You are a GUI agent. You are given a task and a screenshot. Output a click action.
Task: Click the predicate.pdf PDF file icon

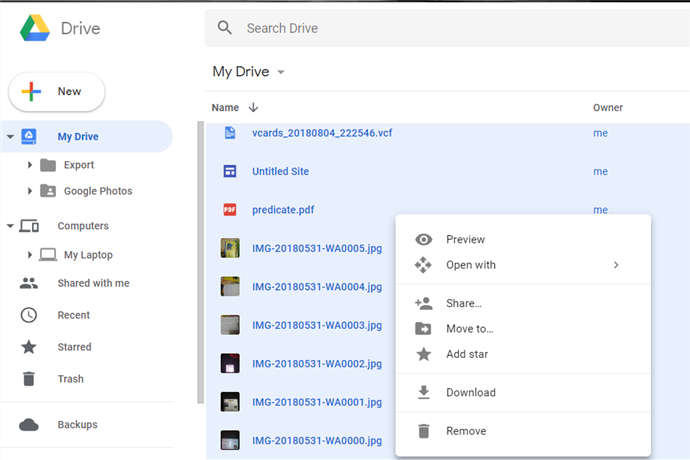click(229, 210)
